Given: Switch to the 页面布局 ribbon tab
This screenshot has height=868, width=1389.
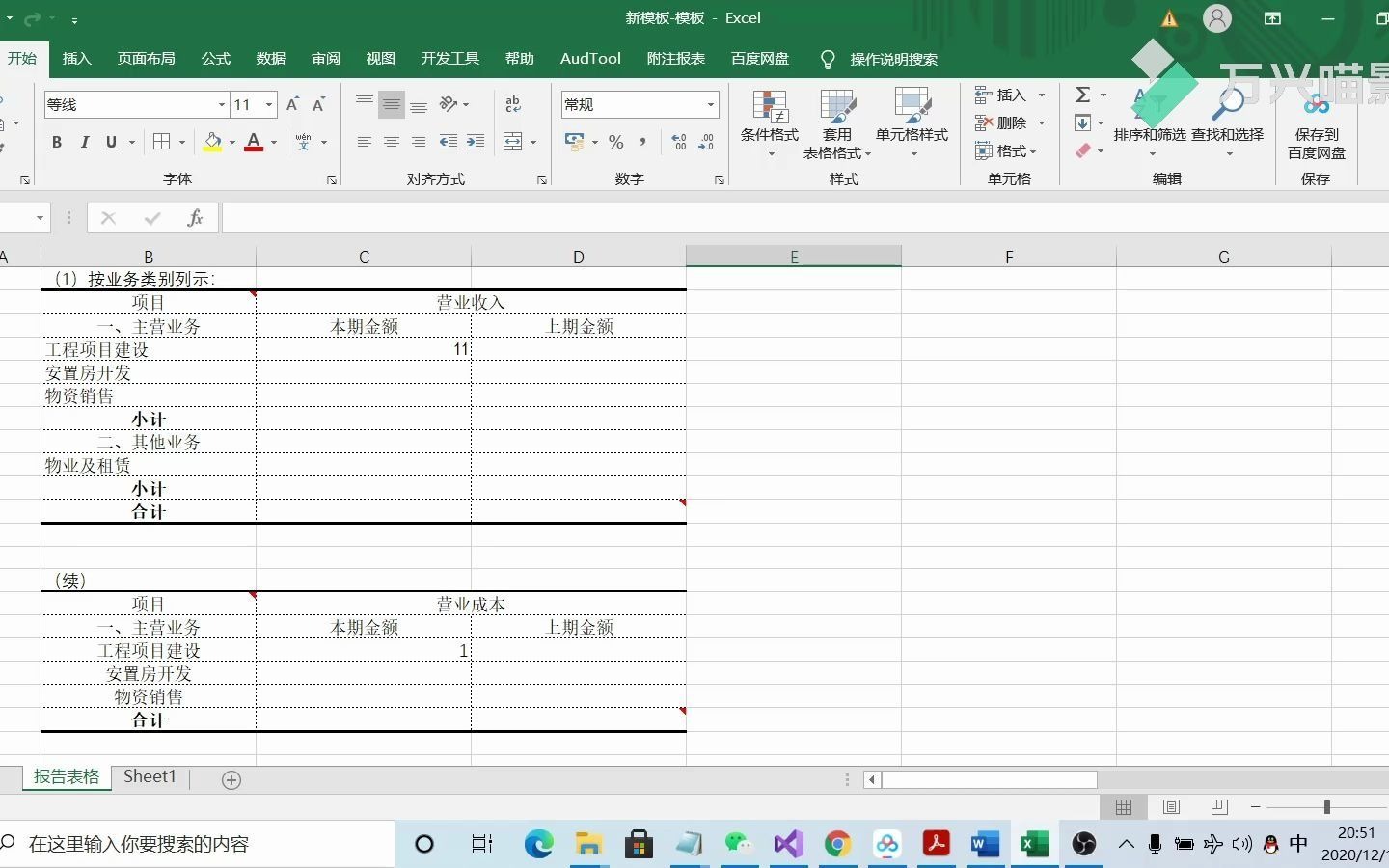Looking at the screenshot, I should pos(147,59).
